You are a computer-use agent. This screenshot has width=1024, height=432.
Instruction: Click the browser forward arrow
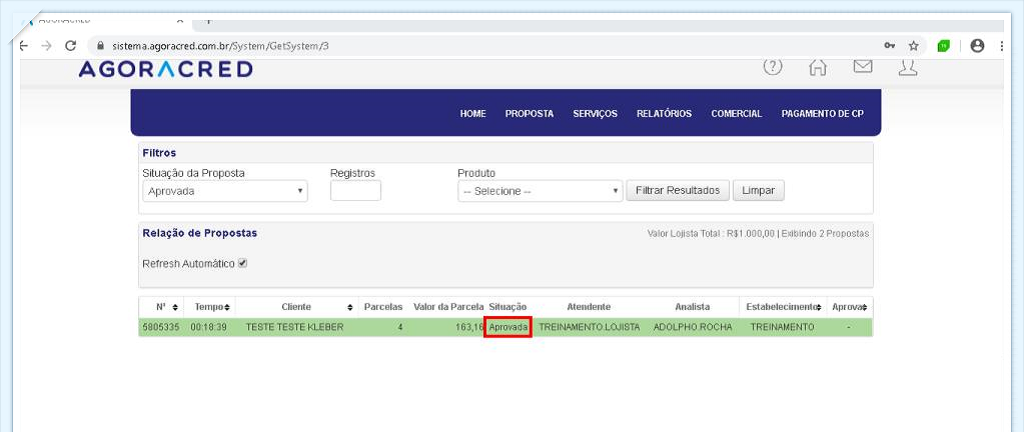[46, 46]
